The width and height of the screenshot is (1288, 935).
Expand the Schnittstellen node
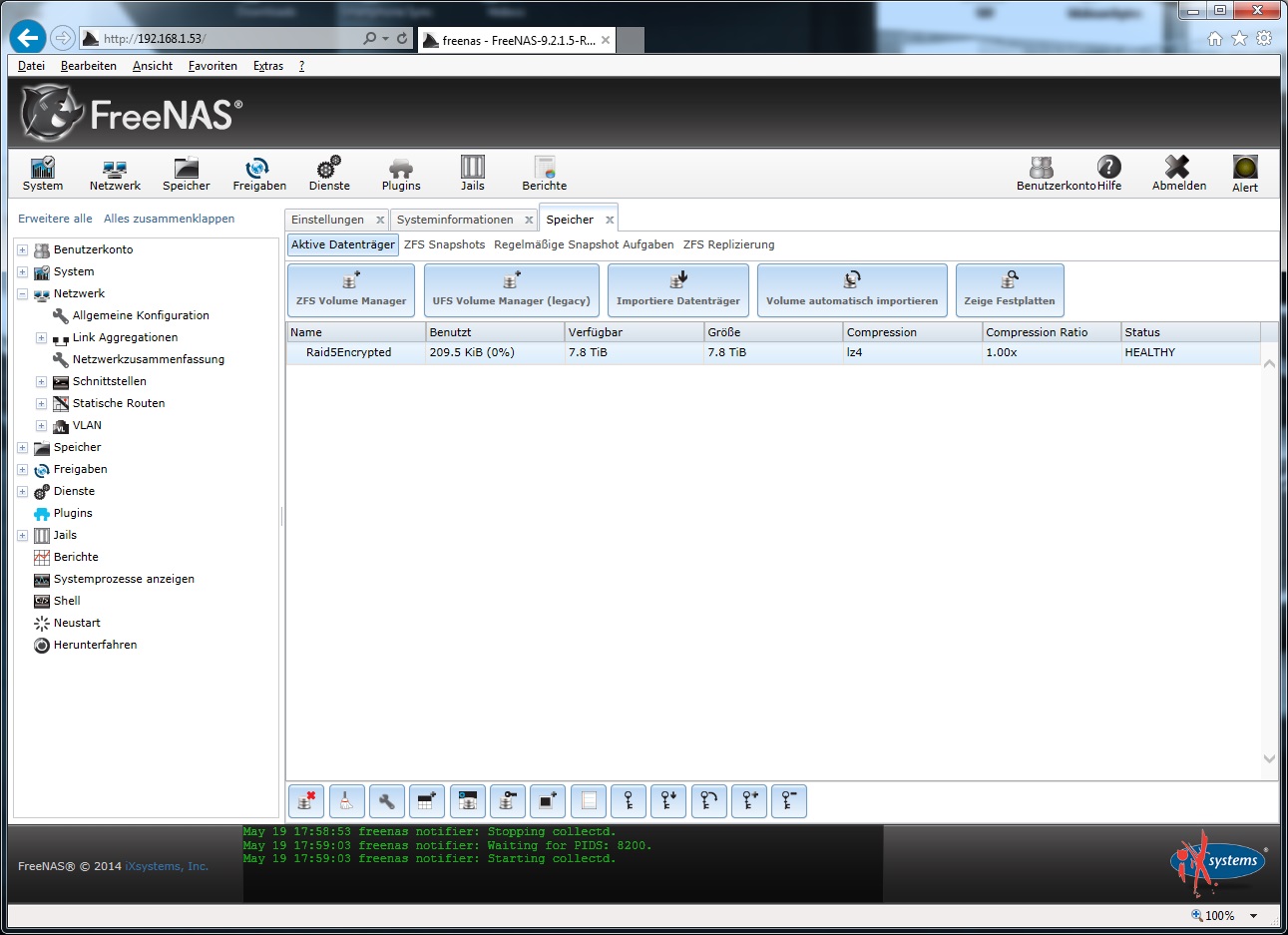41,381
